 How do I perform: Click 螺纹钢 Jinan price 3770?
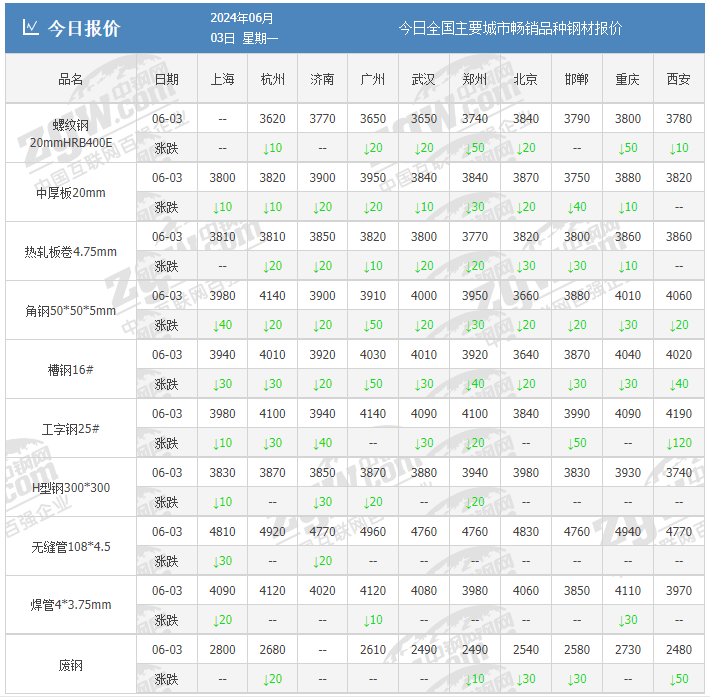tap(322, 119)
